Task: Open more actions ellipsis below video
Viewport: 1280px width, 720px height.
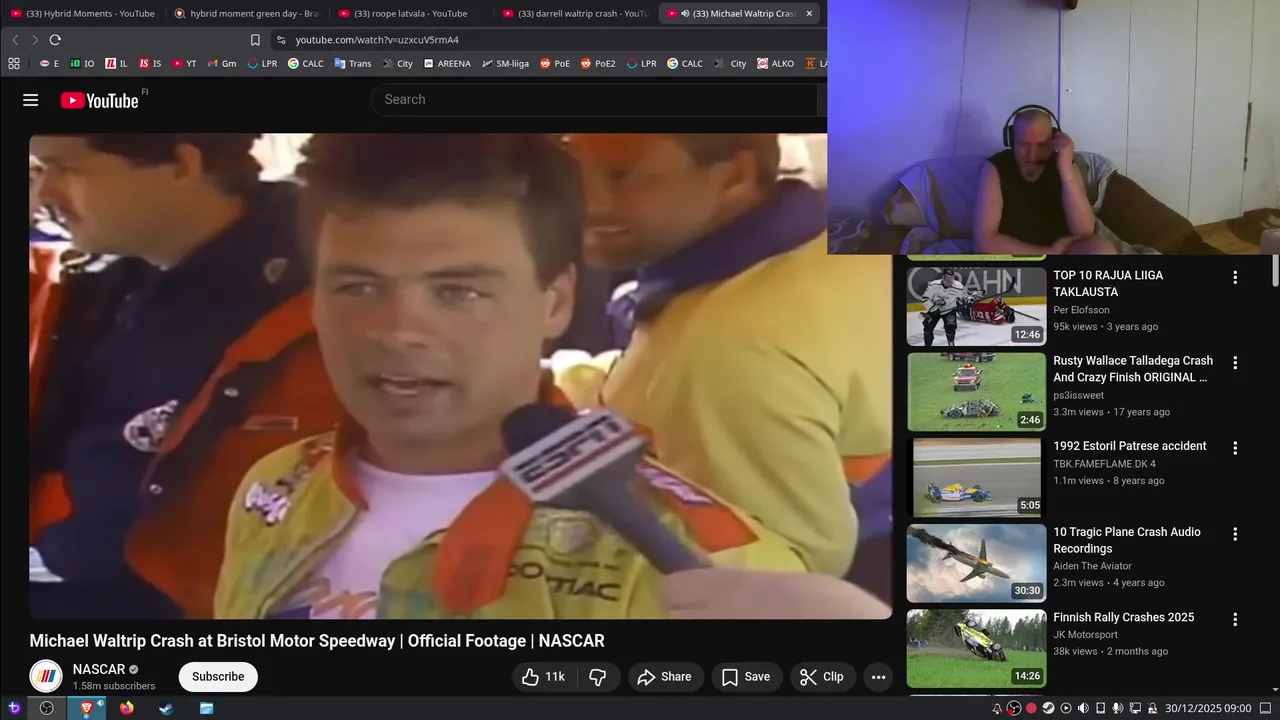Action: 878,677
